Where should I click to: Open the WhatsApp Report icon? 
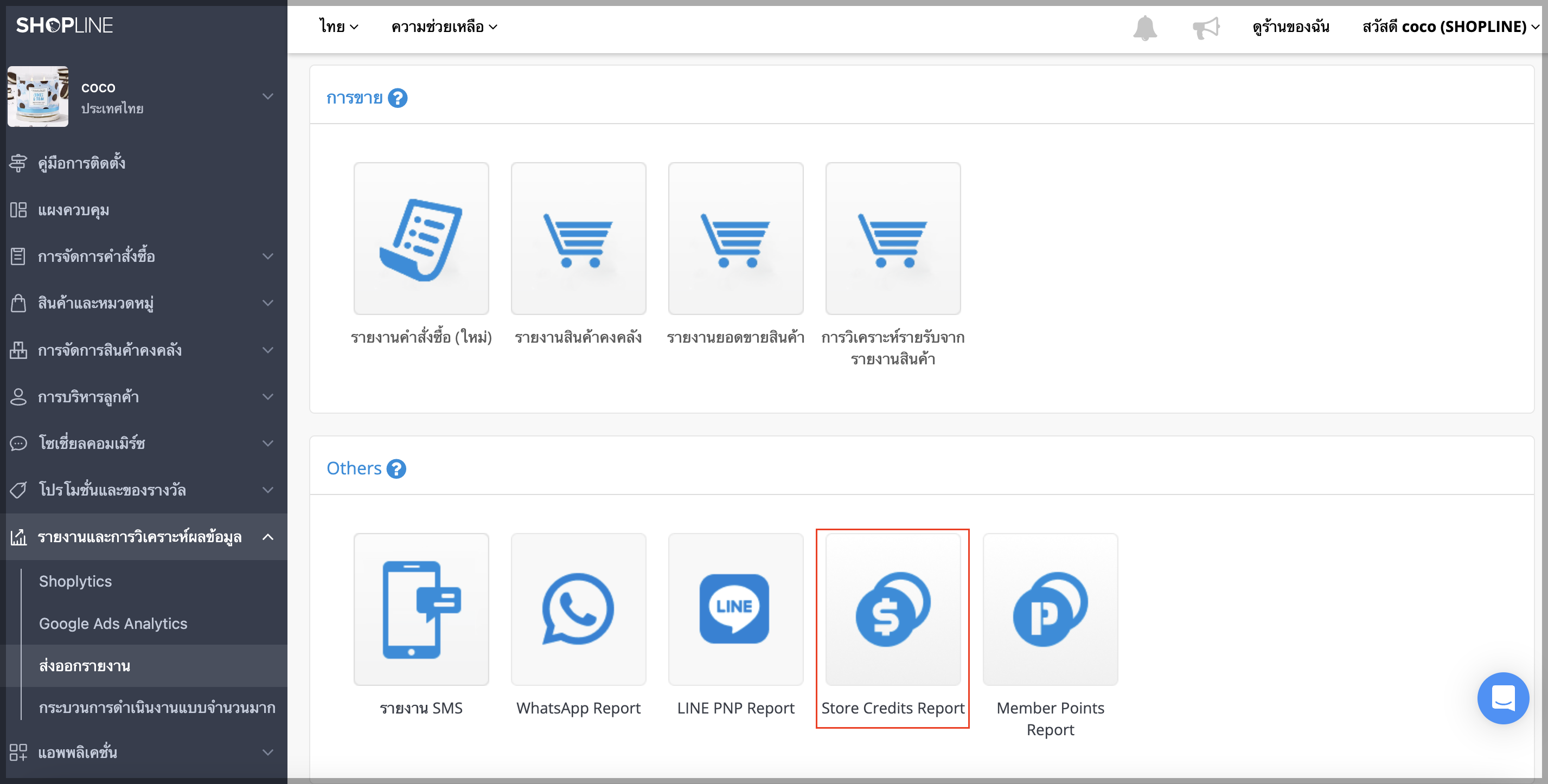click(x=578, y=609)
